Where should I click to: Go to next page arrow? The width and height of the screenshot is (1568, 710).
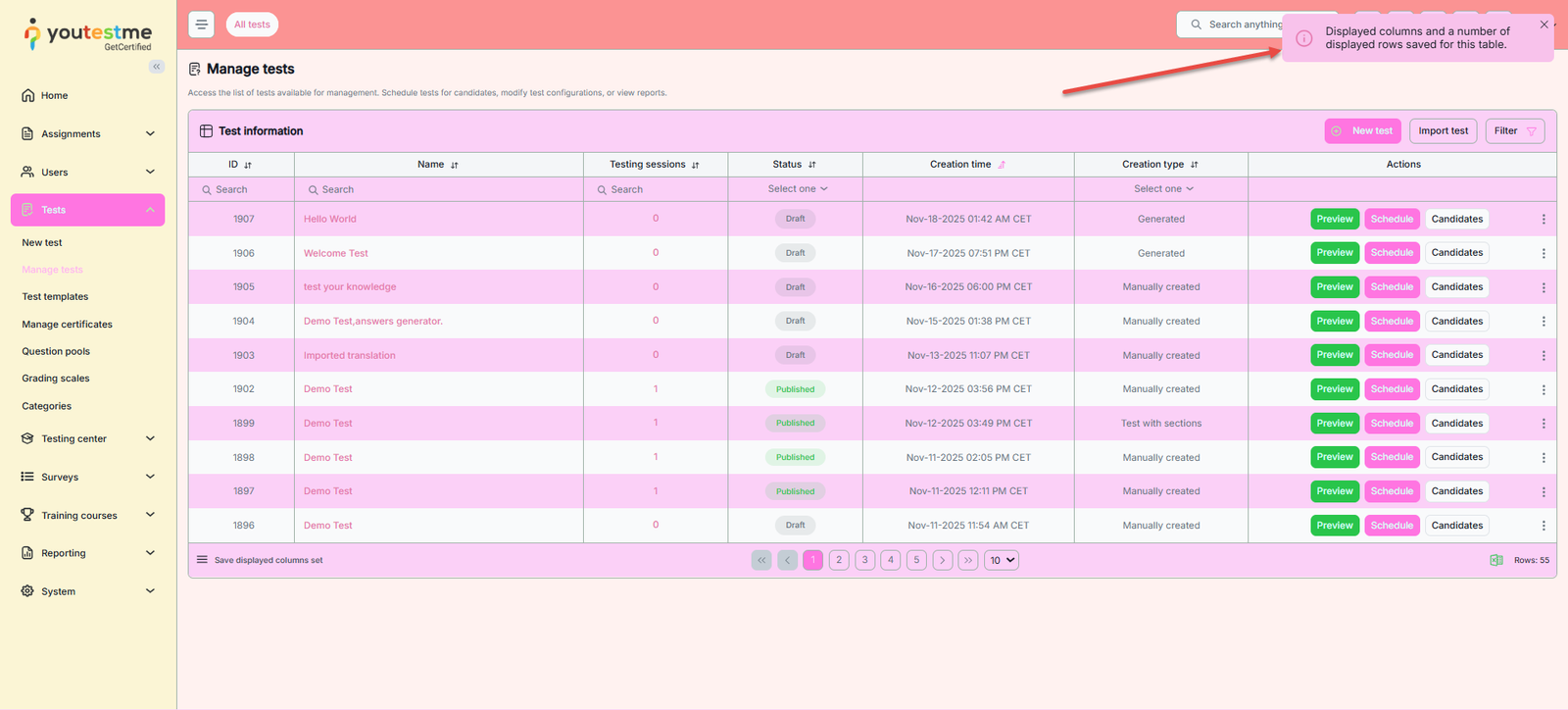click(942, 560)
